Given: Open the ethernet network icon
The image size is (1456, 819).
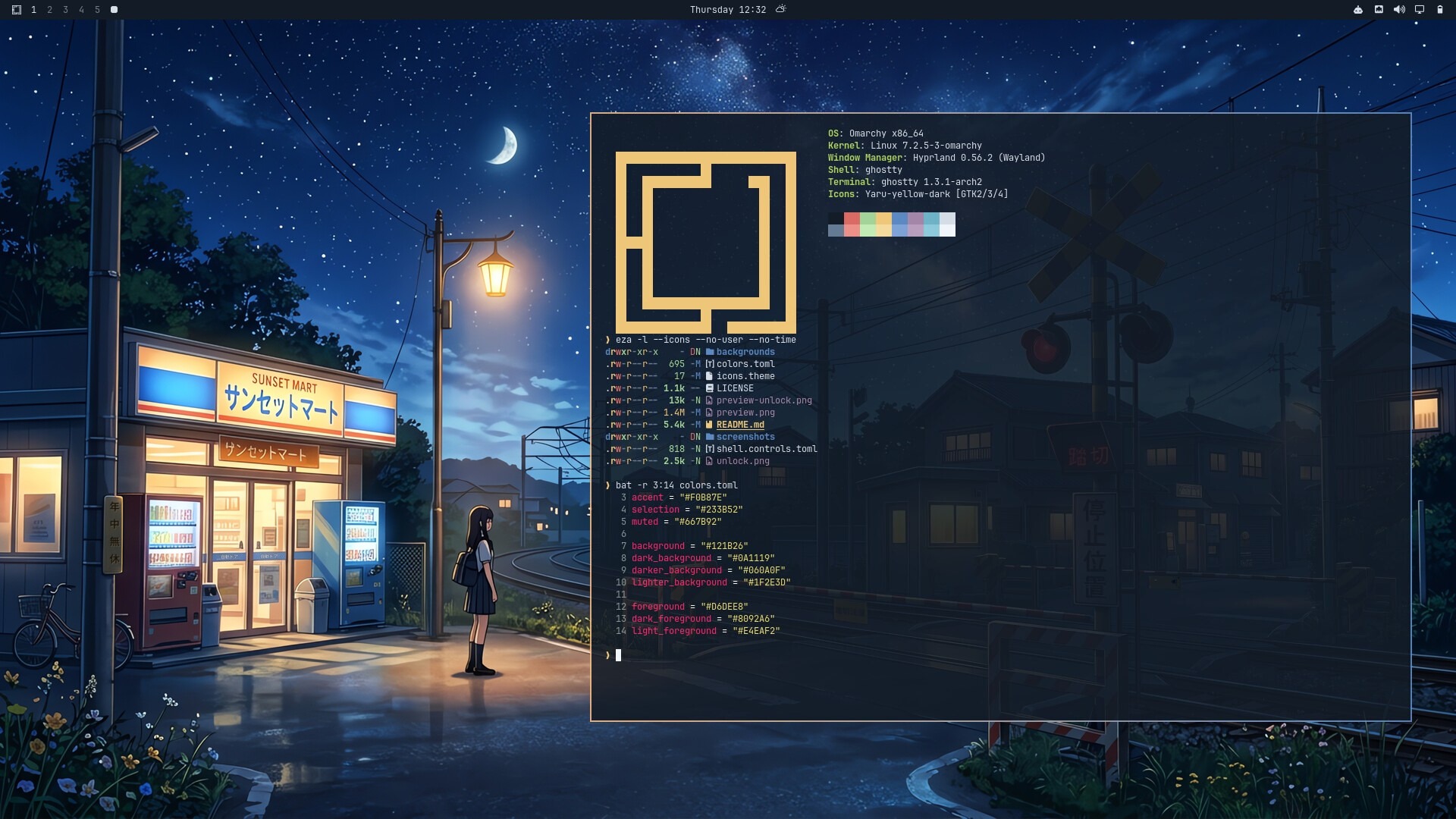Looking at the screenshot, I should (1379, 10).
